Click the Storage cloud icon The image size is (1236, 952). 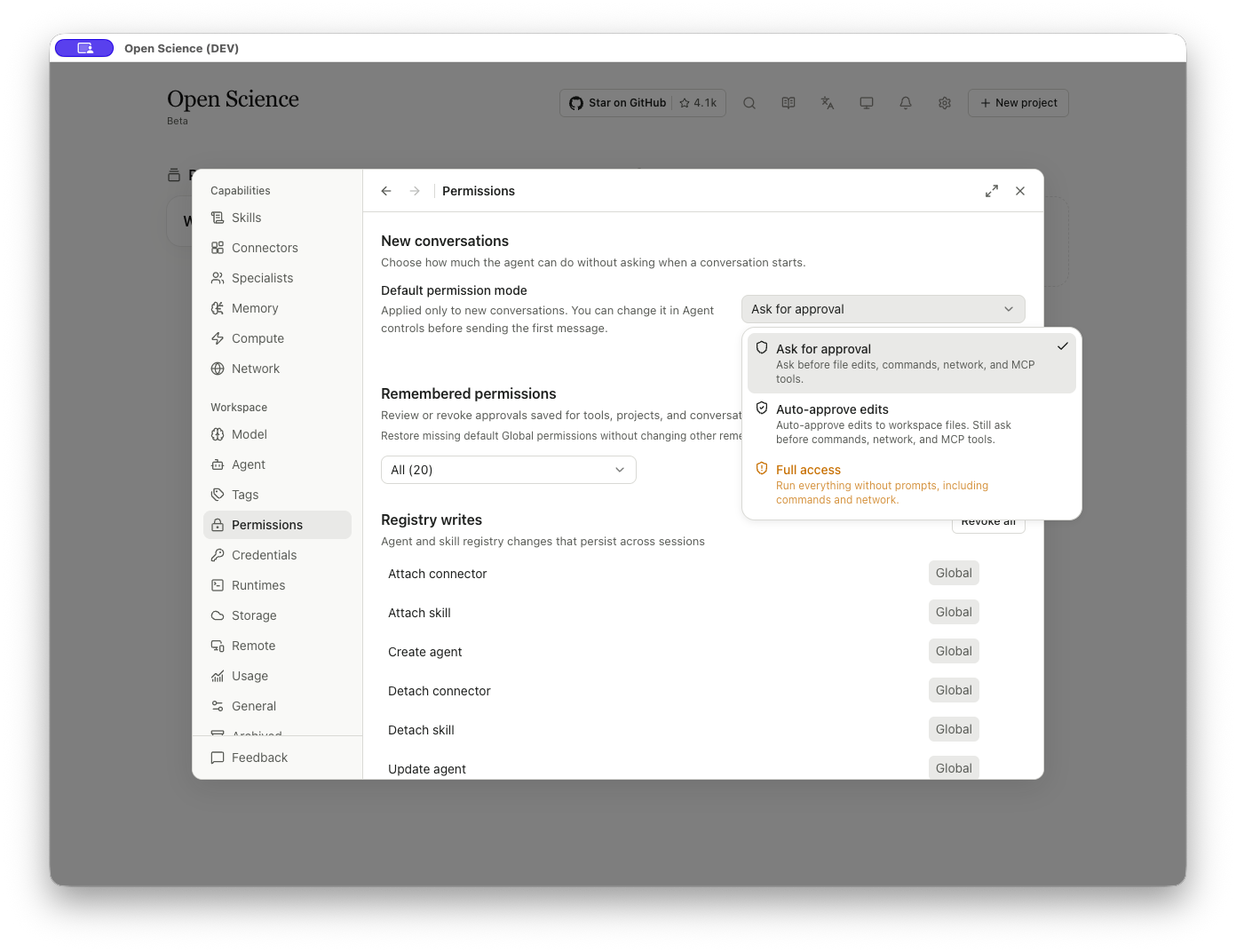pos(218,615)
